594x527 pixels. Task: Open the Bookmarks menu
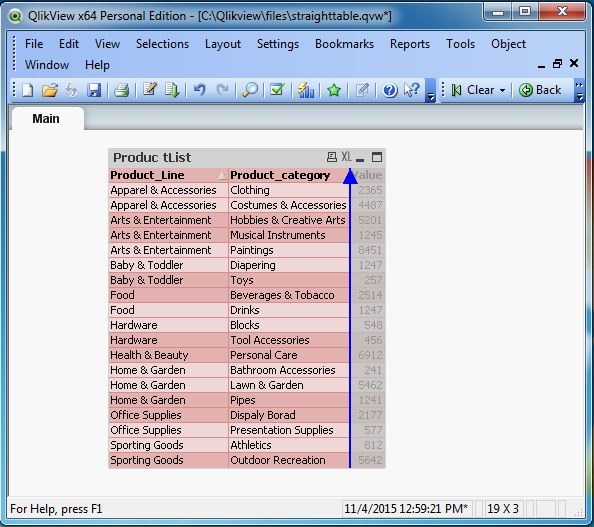pos(344,44)
